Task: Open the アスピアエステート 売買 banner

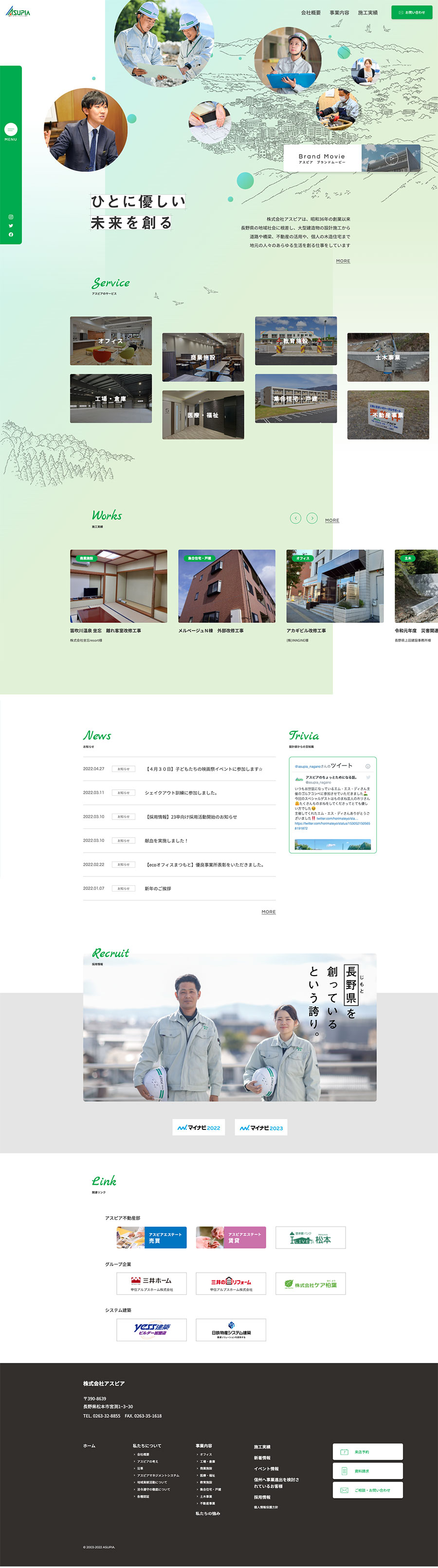Action: click(152, 1237)
